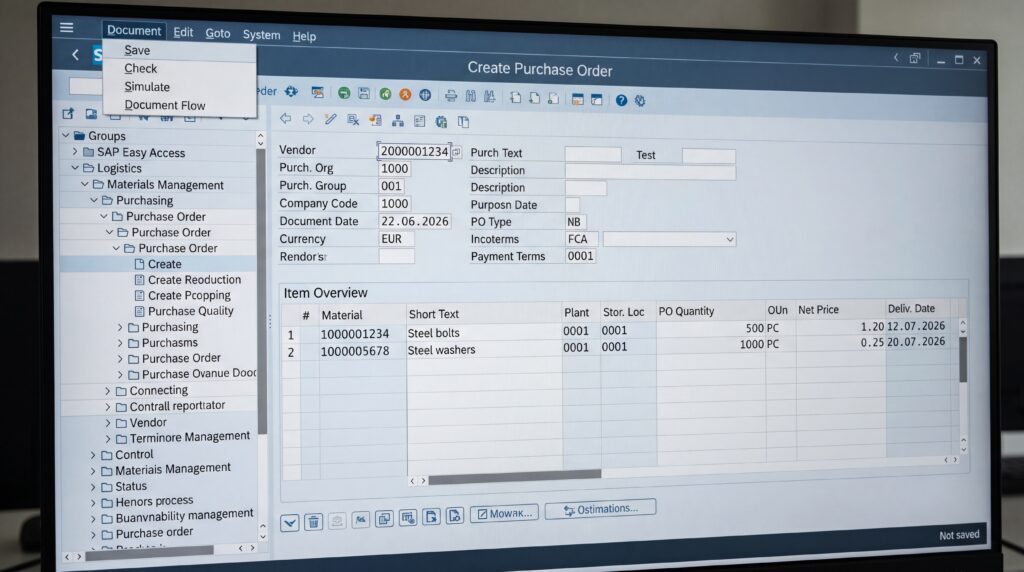Click the export document icon below the table

point(431,516)
